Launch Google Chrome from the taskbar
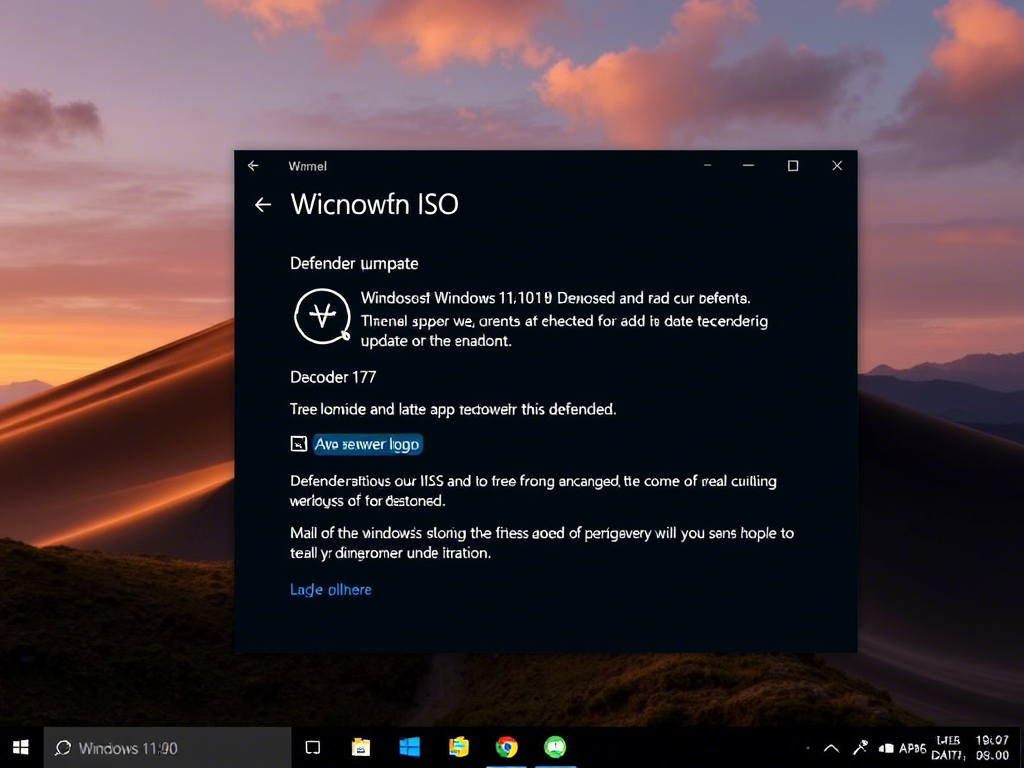Viewport: 1024px width, 768px height. coord(506,747)
